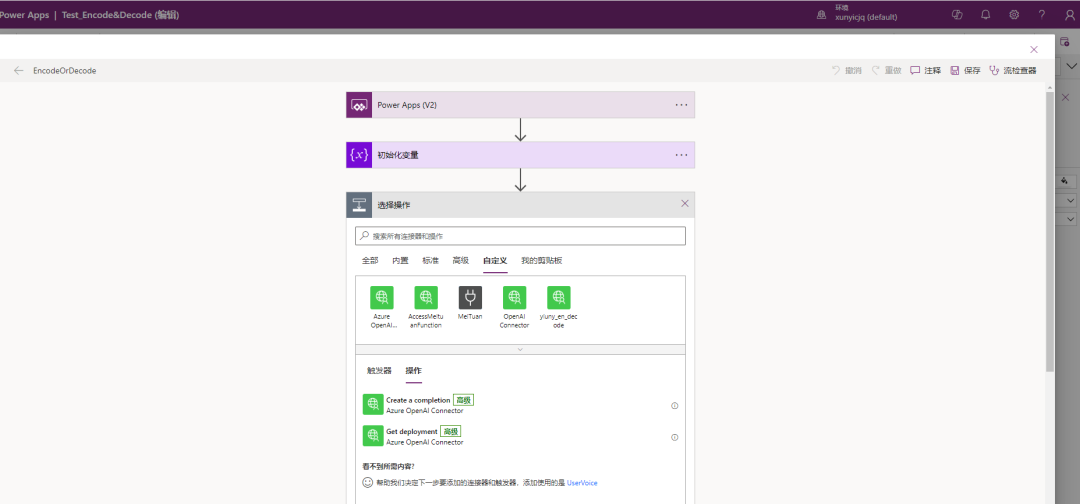This screenshot has height=504, width=1080.
Task: Open Power Apps (V2) step options menu
Action: [x=681, y=105]
